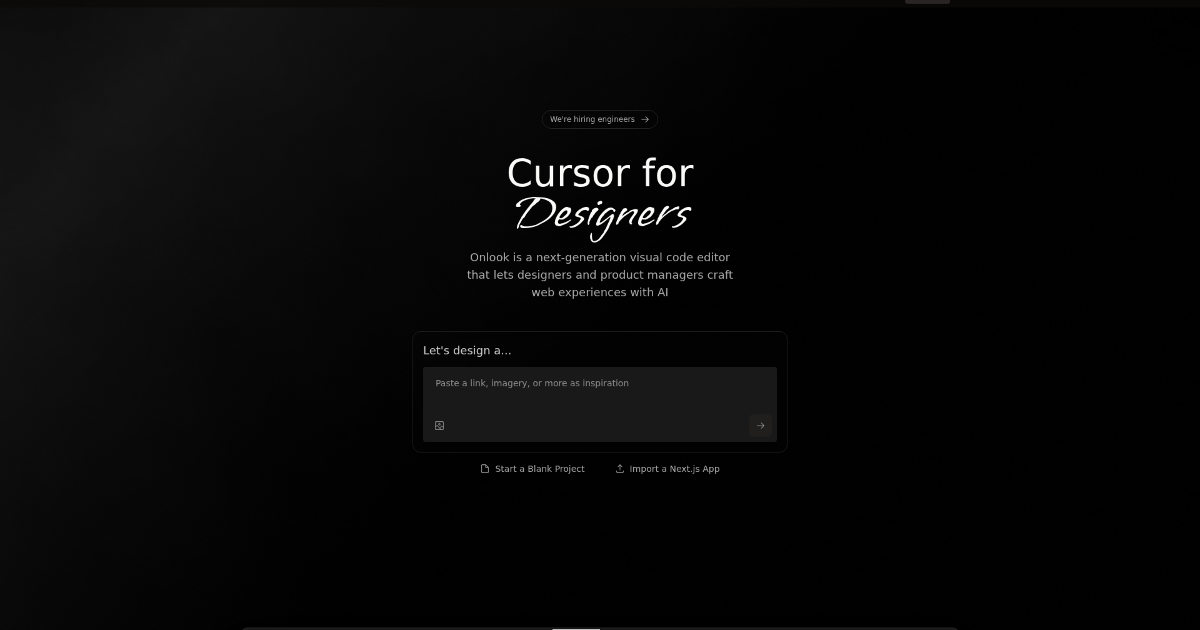Select the paste-a-link placeholder text area
The width and height of the screenshot is (1200, 630).
coord(532,383)
